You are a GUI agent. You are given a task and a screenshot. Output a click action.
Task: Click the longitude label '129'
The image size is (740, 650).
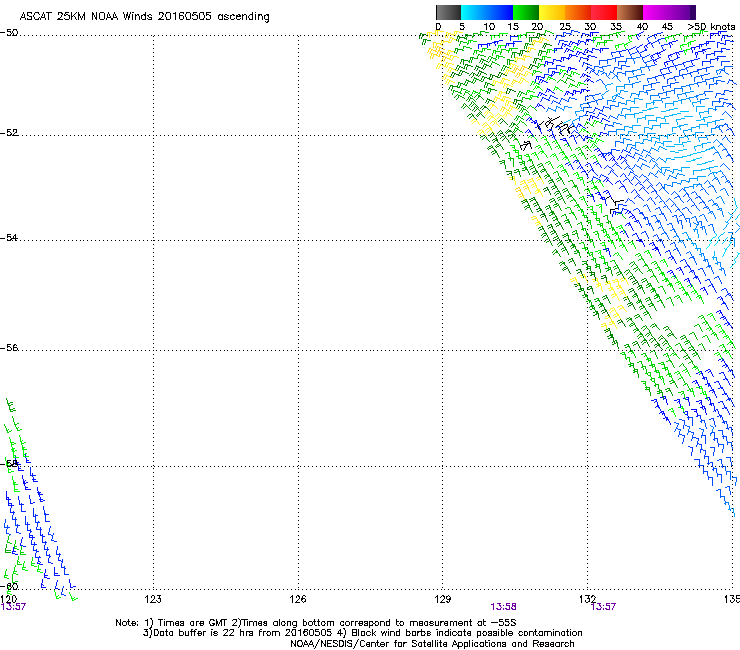pyautogui.click(x=443, y=599)
